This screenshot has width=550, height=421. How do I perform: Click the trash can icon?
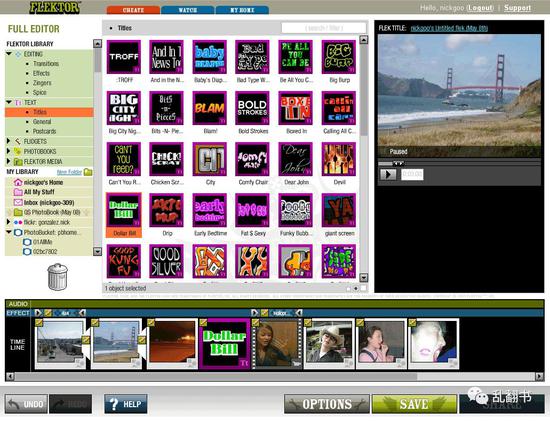pos(58,277)
